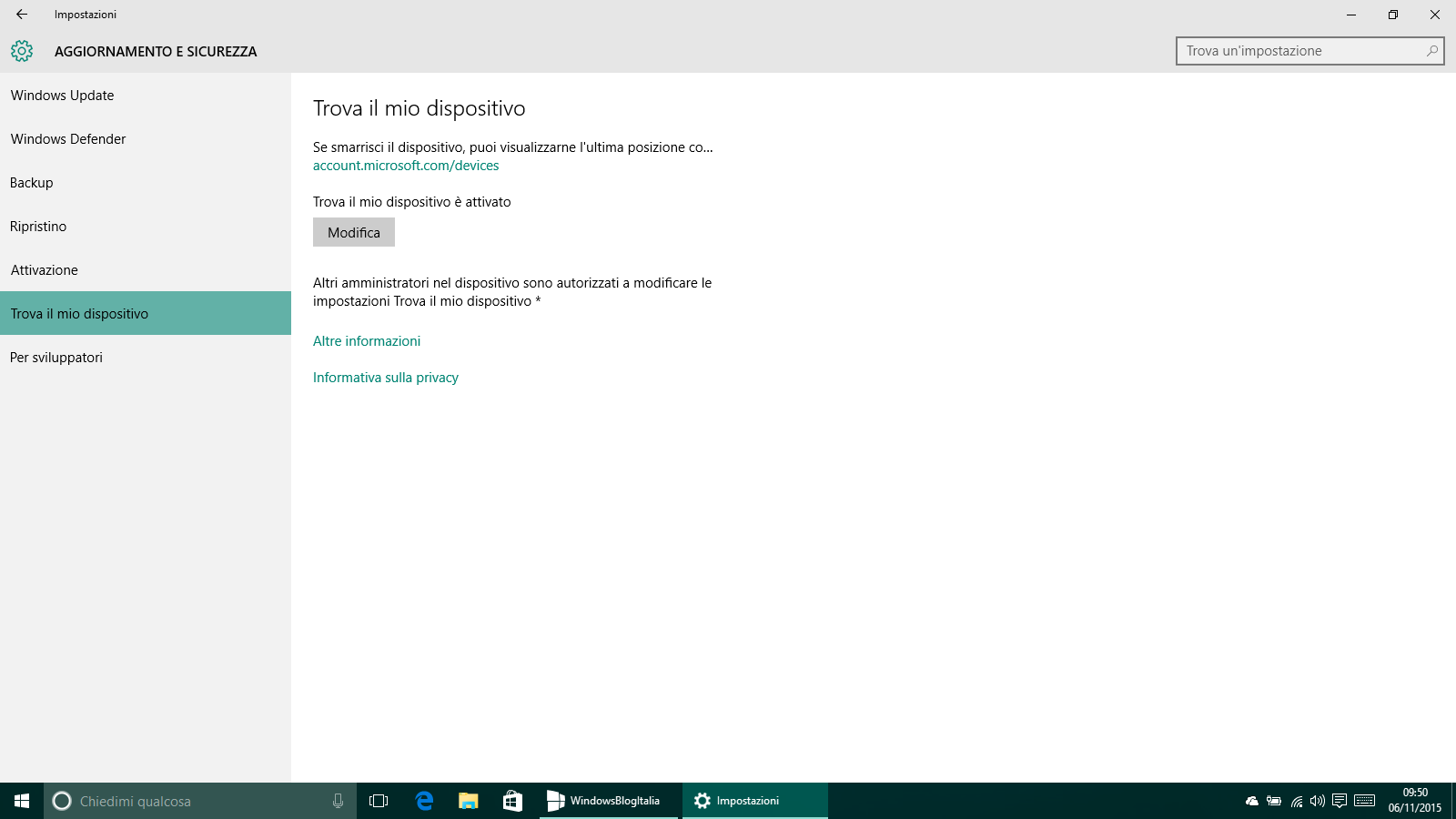
Task: Close the Impostazioni window
Action: [x=1435, y=15]
